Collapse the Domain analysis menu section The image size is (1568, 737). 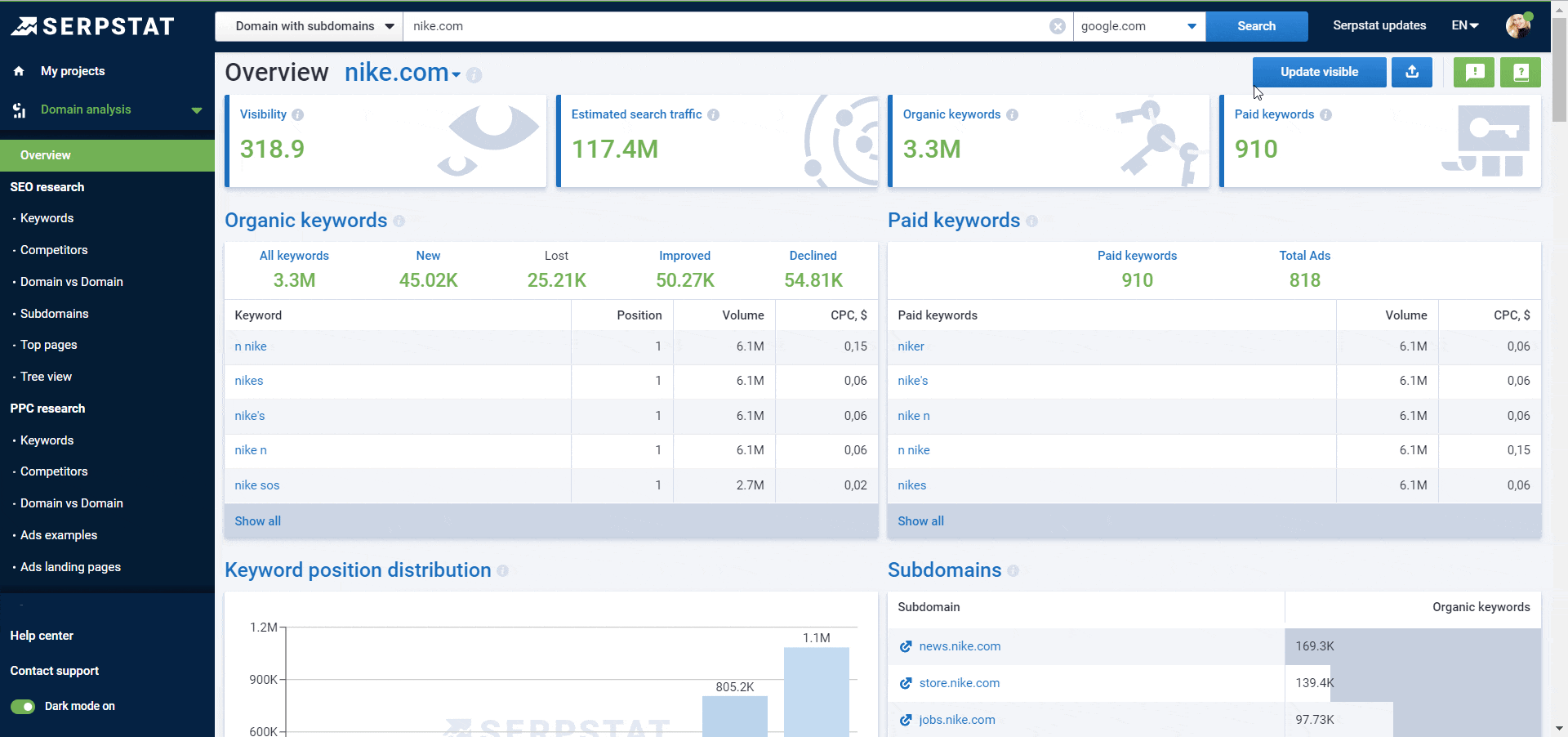point(196,110)
